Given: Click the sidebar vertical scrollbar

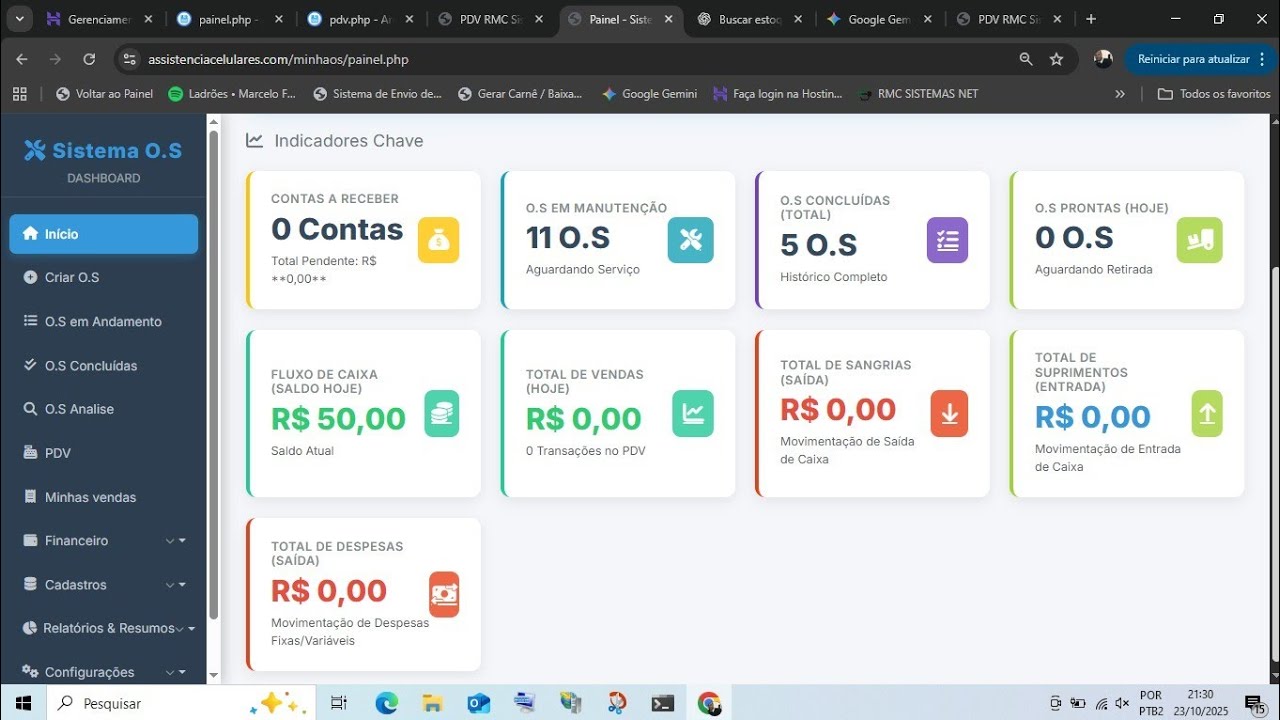Looking at the screenshot, I should coord(212,375).
